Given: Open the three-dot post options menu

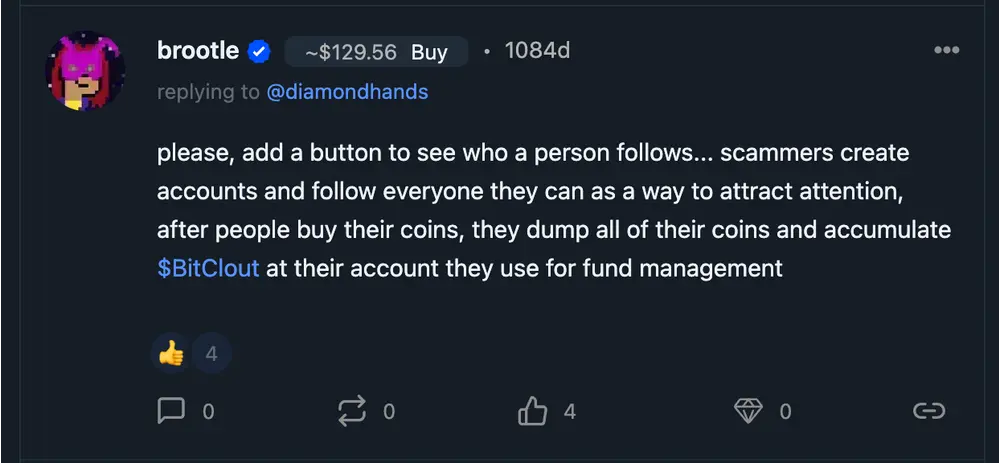Looking at the screenshot, I should pyautogui.click(x=945, y=51).
